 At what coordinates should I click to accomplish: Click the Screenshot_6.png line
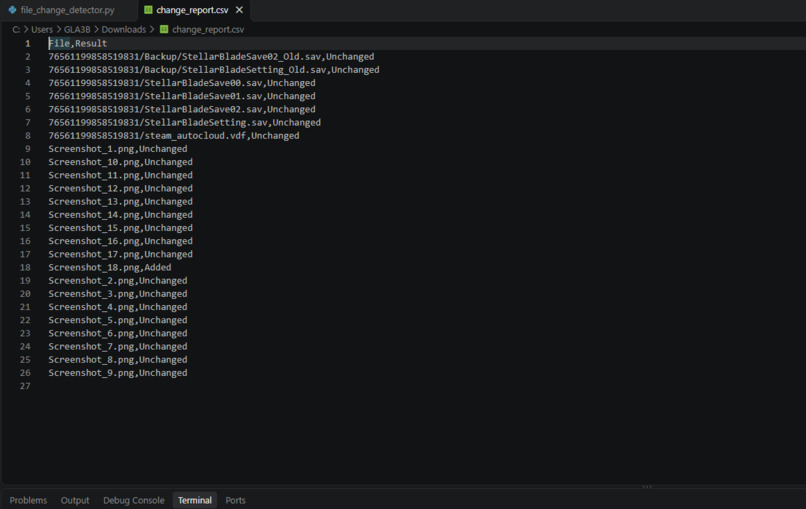pyautogui.click(x=118, y=333)
